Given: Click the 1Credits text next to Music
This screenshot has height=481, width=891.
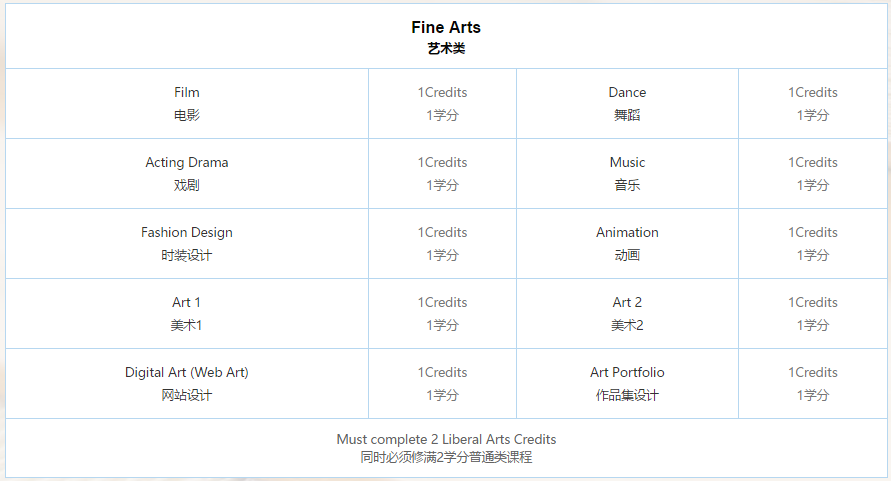Looking at the screenshot, I should click(x=813, y=163).
